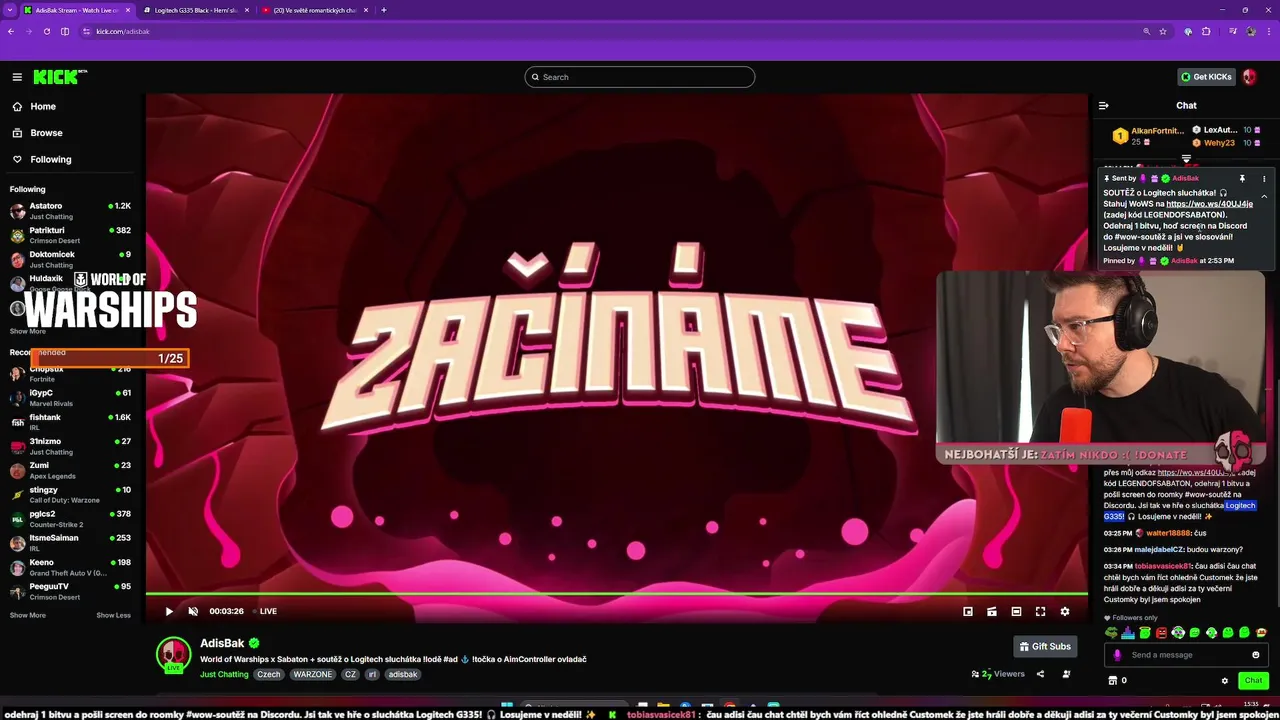Open the emote picker smiley

point(1256,655)
